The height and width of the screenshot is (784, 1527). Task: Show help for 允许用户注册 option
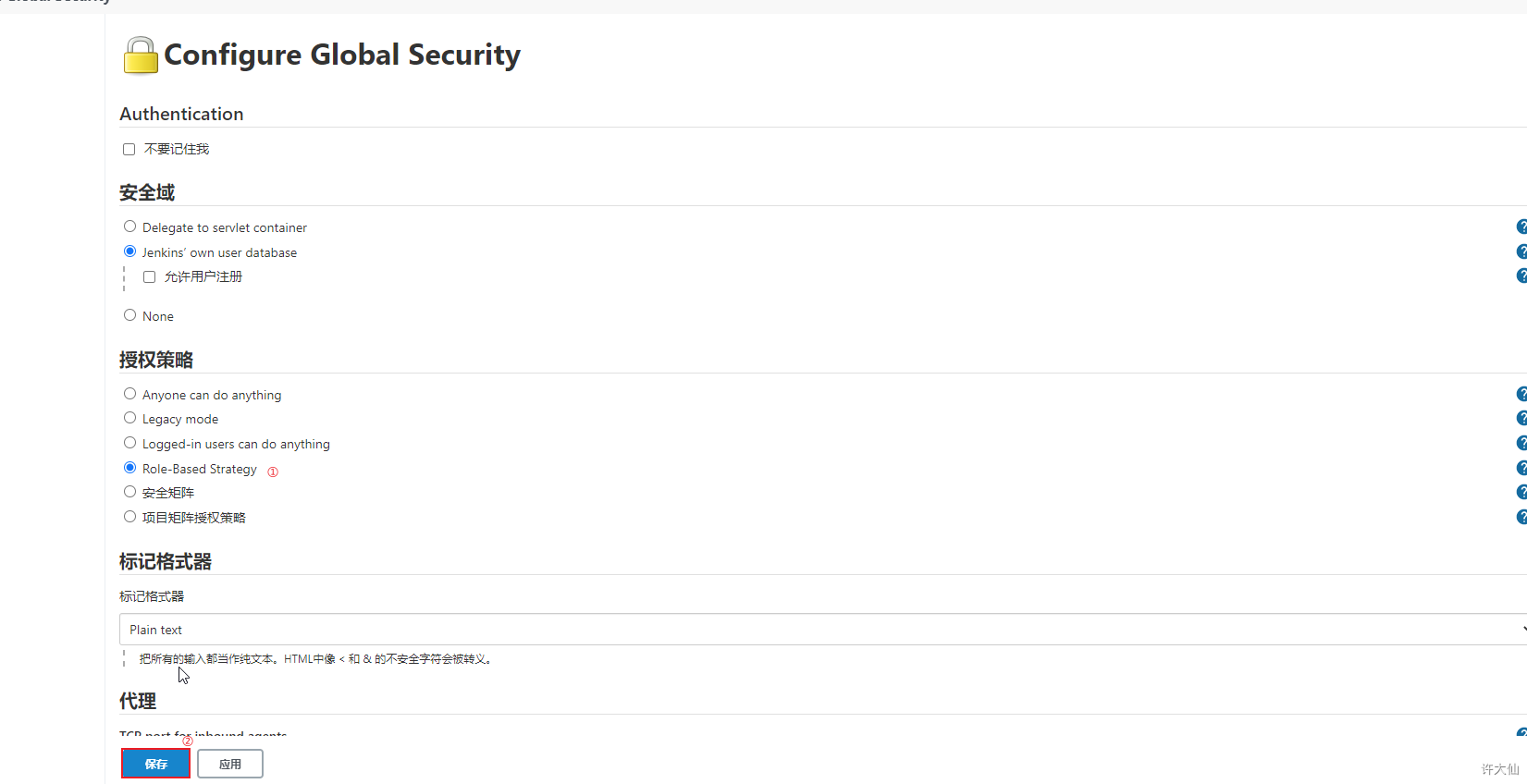point(1521,276)
